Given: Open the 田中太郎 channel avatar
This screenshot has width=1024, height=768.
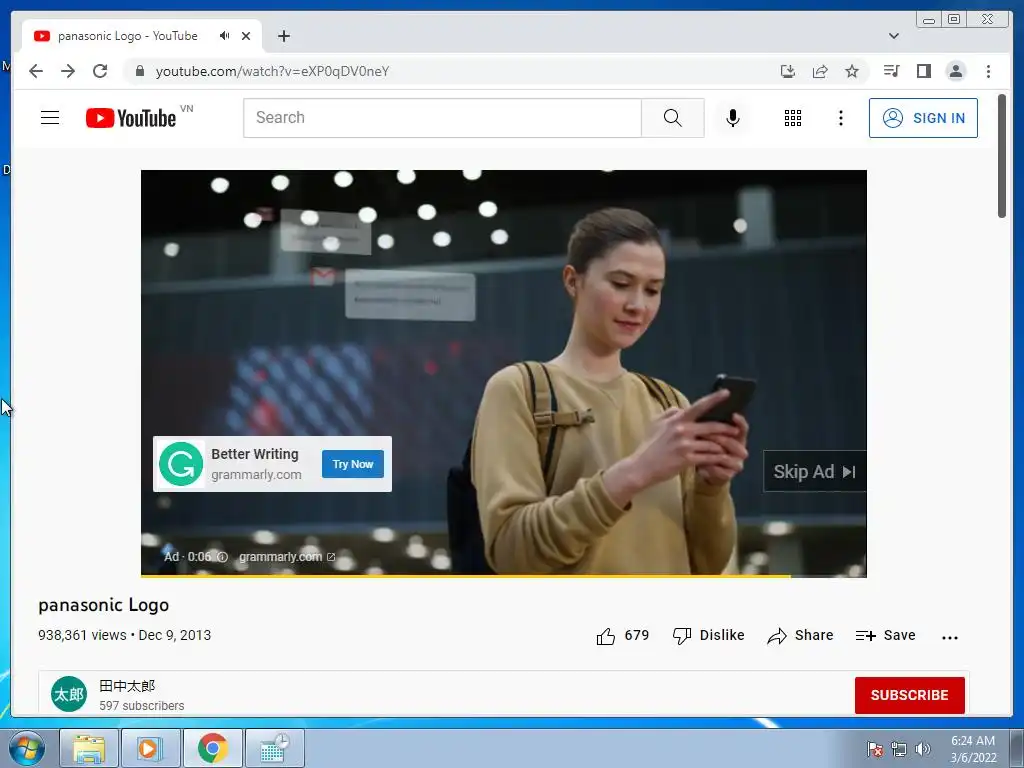Looking at the screenshot, I should (69, 694).
